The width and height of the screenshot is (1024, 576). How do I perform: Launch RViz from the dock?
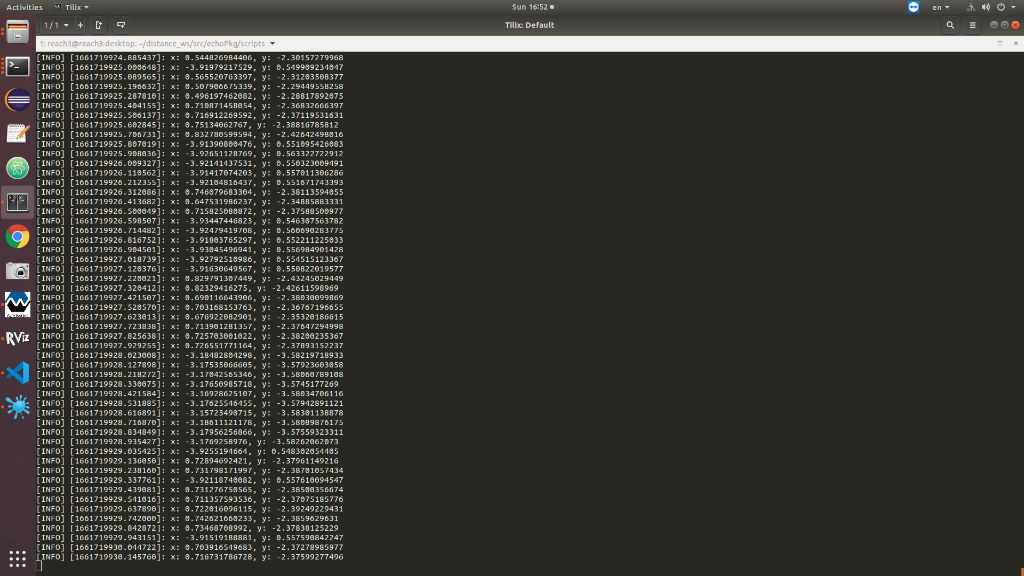[18, 338]
